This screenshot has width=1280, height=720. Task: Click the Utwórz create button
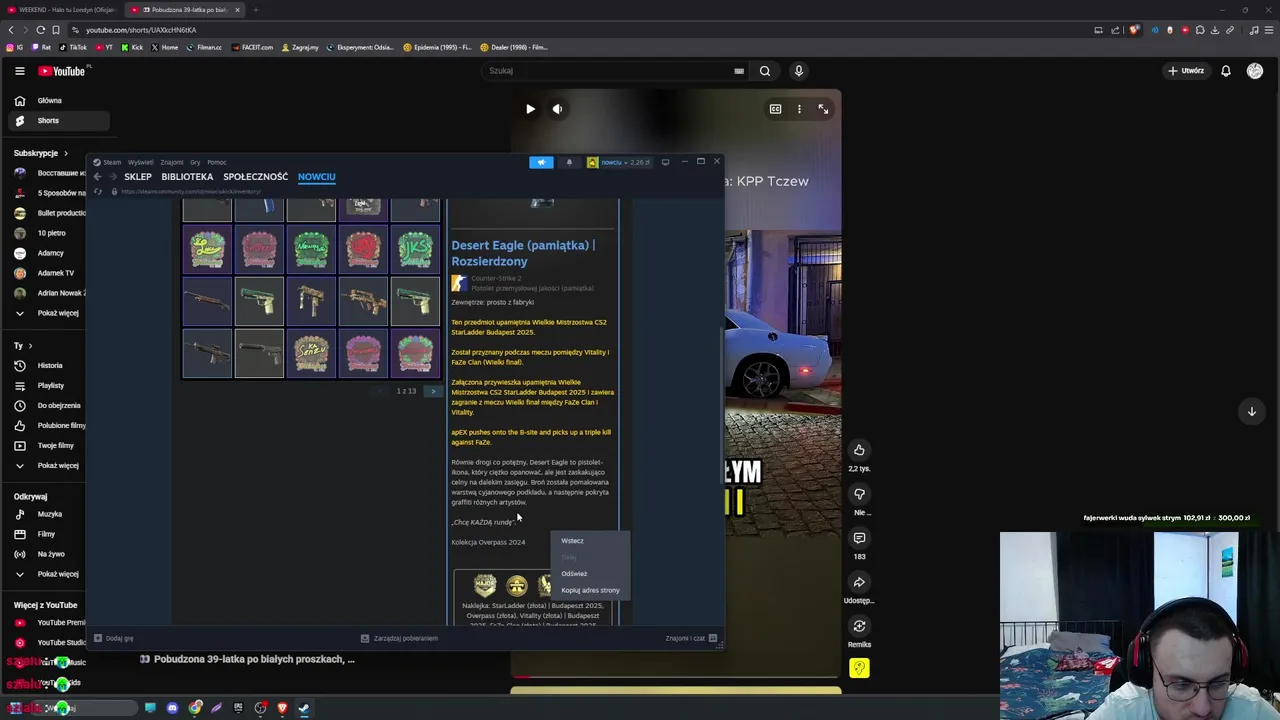pos(1185,71)
